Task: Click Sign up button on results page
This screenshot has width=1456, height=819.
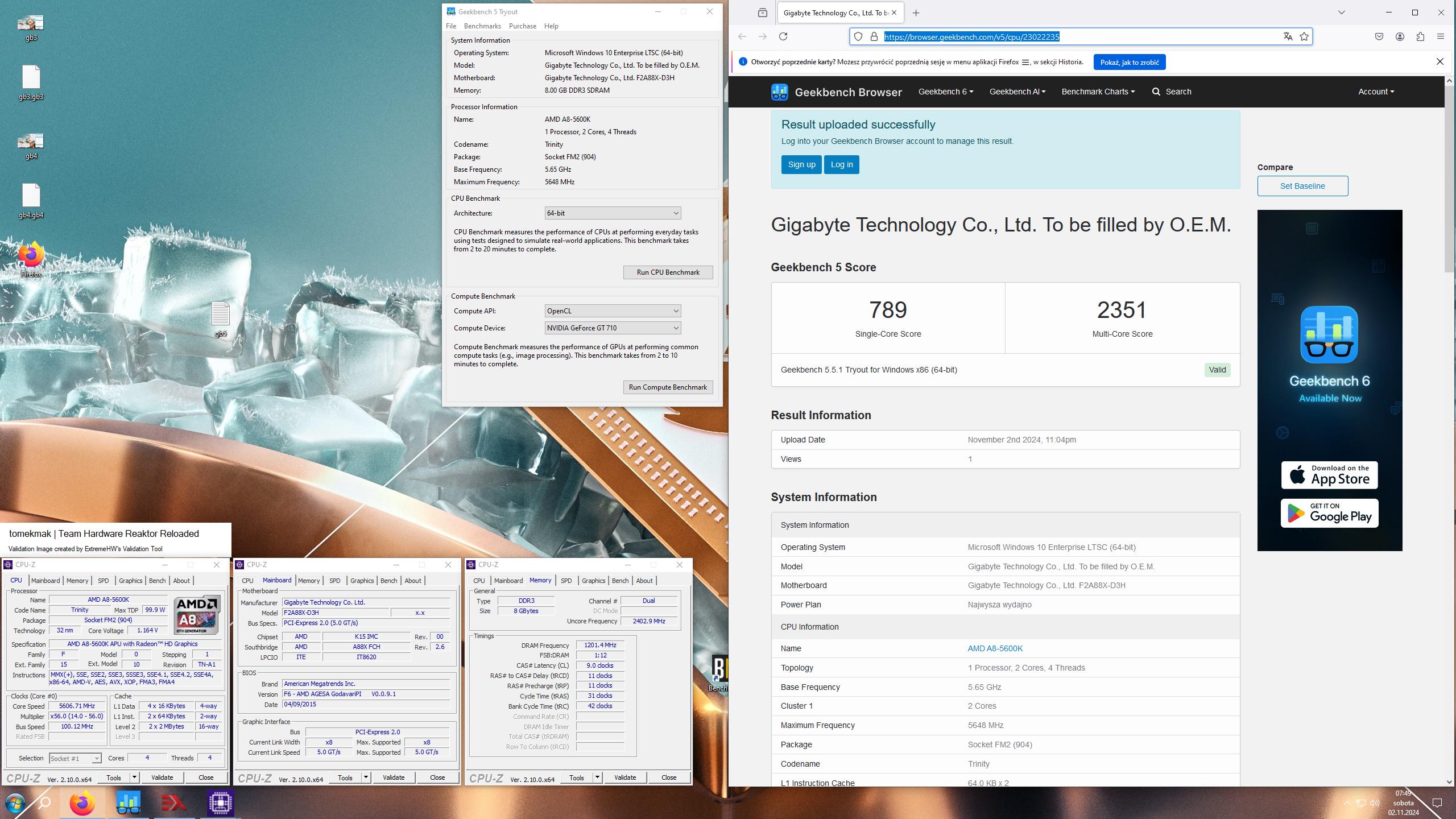Action: tap(801, 164)
